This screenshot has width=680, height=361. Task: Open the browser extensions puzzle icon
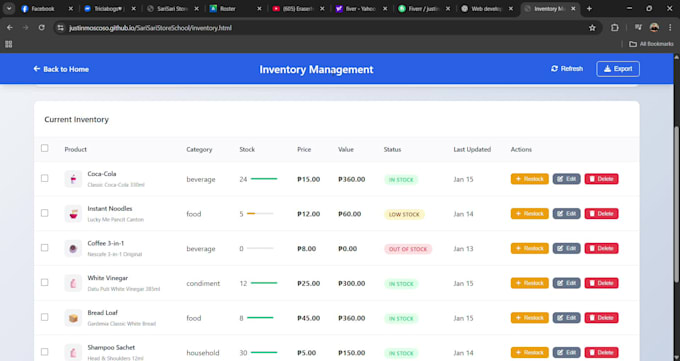coord(615,28)
